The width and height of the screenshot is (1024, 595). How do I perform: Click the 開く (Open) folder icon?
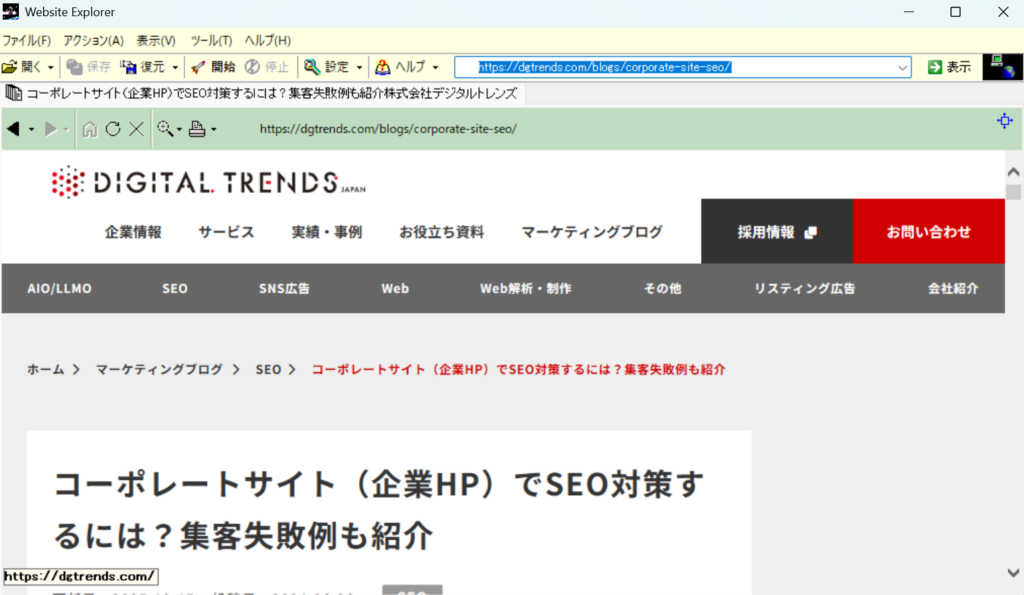coord(10,67)
